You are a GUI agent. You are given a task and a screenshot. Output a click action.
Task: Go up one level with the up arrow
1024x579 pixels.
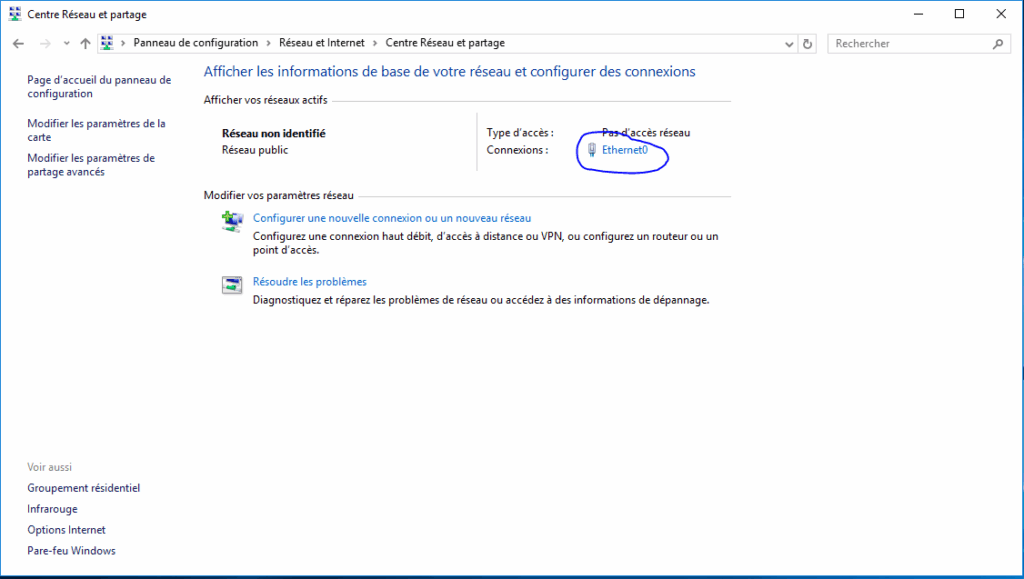point(85,44)
